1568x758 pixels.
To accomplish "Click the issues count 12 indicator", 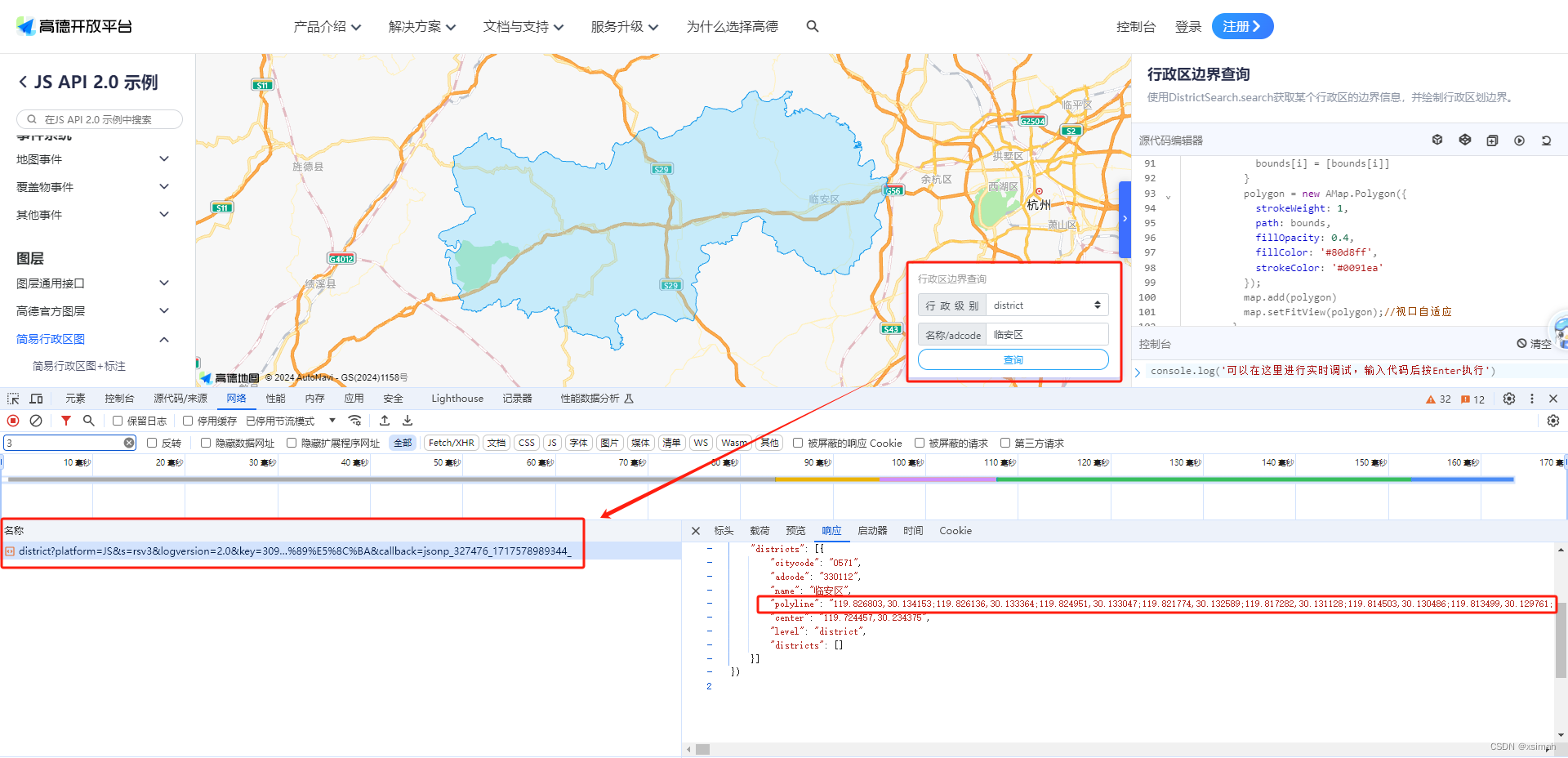I will tap(1472, 399).
